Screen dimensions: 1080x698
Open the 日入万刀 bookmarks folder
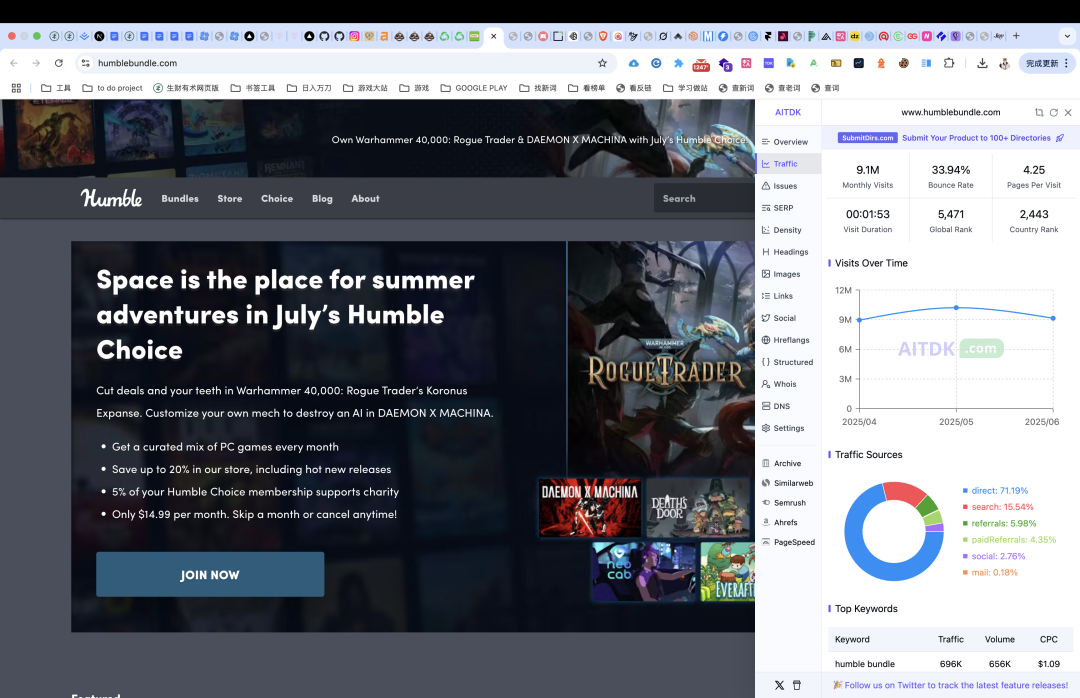[309, 88]
